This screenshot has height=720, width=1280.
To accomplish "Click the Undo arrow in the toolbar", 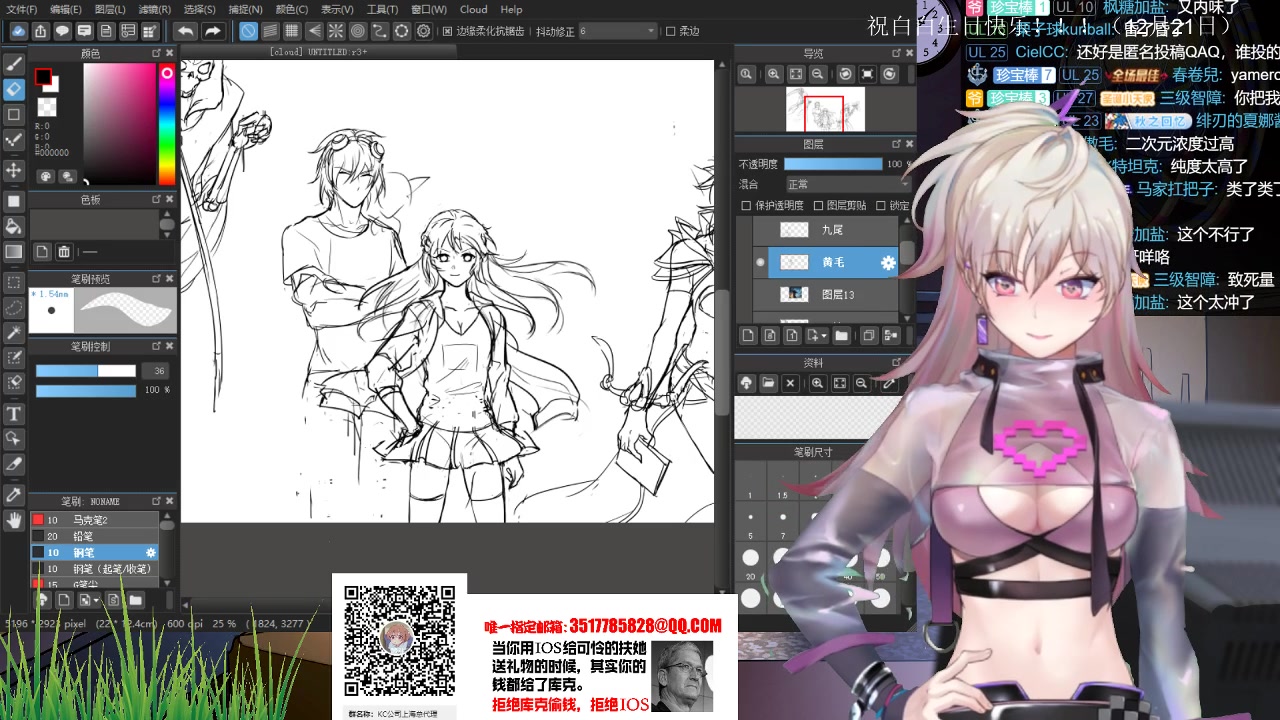I will pyautogui.click(x=185, y=31).
